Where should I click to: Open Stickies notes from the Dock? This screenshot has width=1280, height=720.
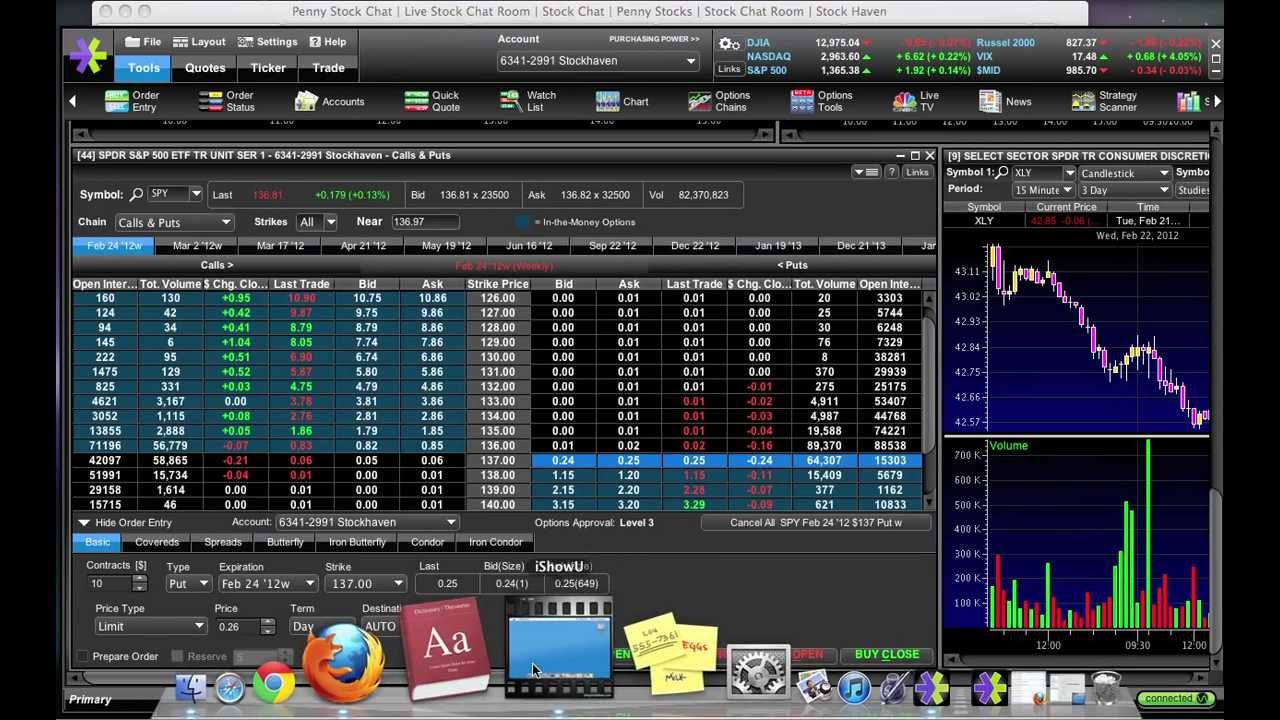[671, 653]
